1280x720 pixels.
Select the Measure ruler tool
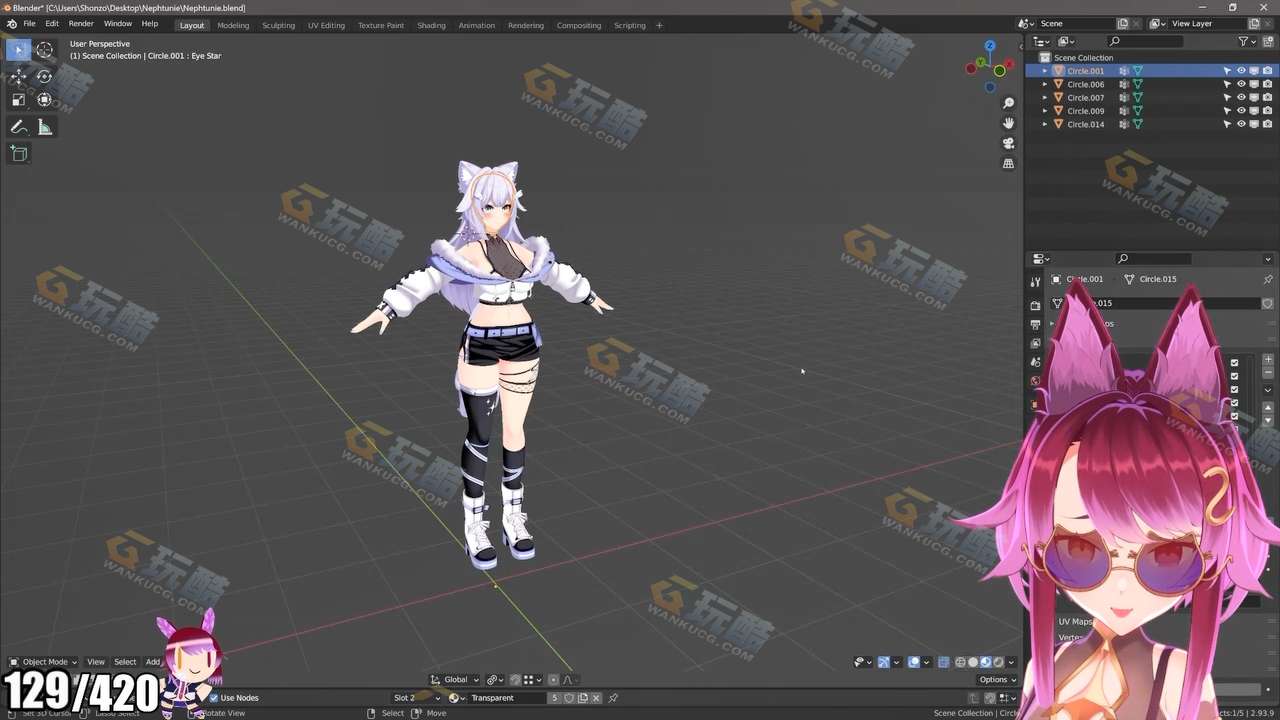[x=44, y=127]
